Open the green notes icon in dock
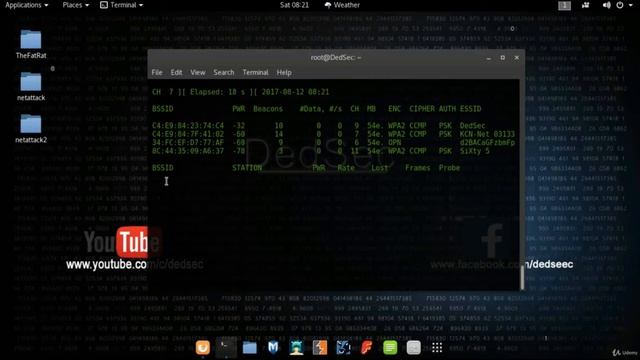The height and width of the screenshot is (360, 640). click(390, 347)
